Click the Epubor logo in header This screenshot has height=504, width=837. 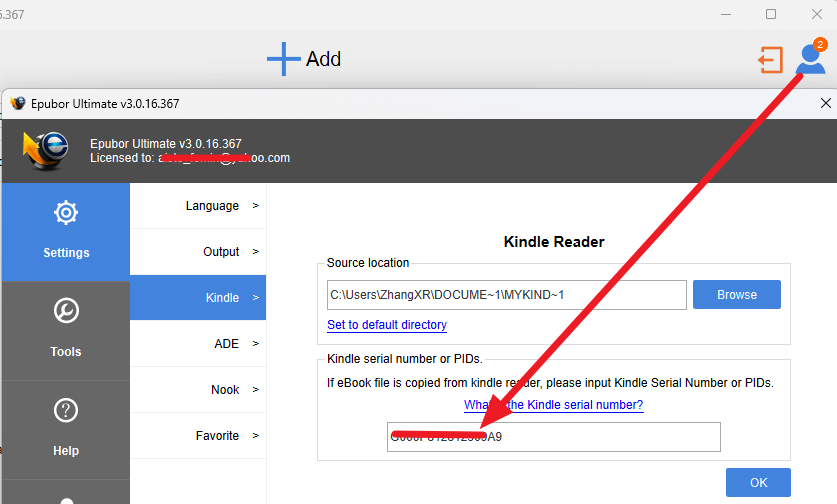click(46, 151)
